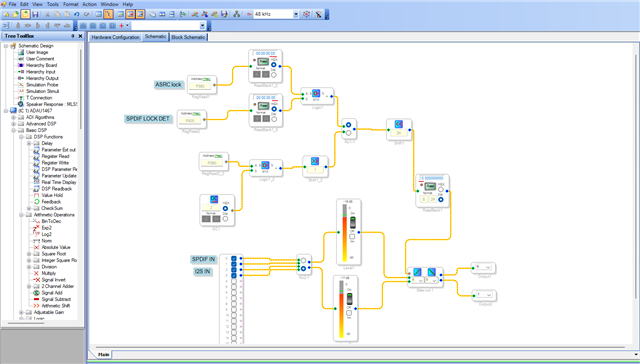Select Simulation Probe item in toolbox
This screenshot has width=640, height=364.
tap(42, 84)
